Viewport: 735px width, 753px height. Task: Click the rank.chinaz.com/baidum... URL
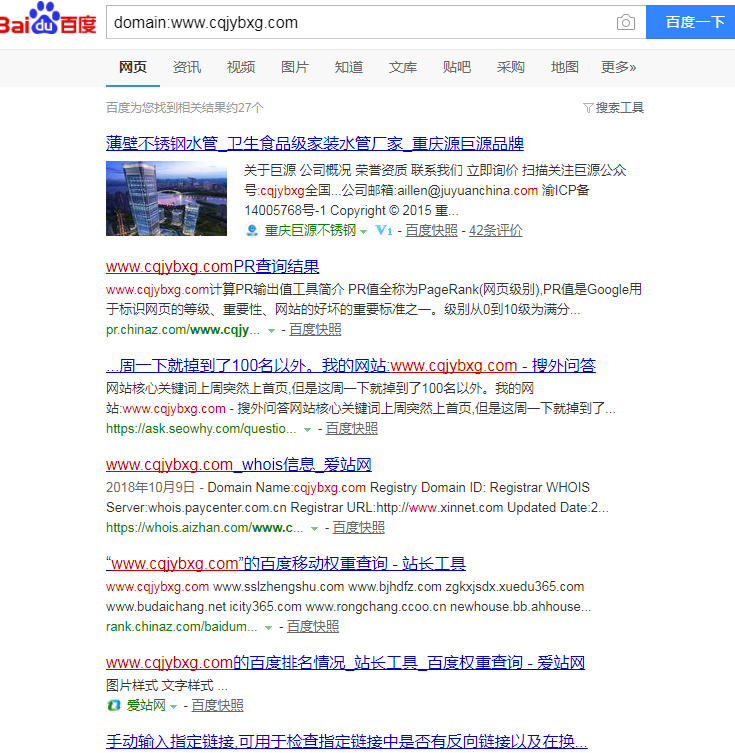point(181,627)
